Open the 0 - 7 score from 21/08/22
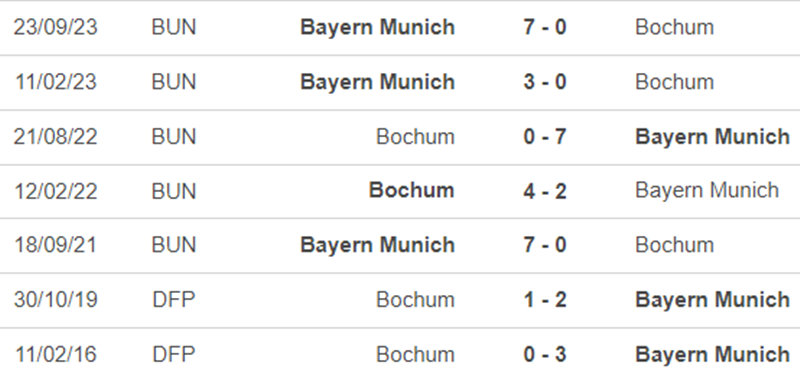This screenshot has width=800, height=375. (x=545, y=136)
